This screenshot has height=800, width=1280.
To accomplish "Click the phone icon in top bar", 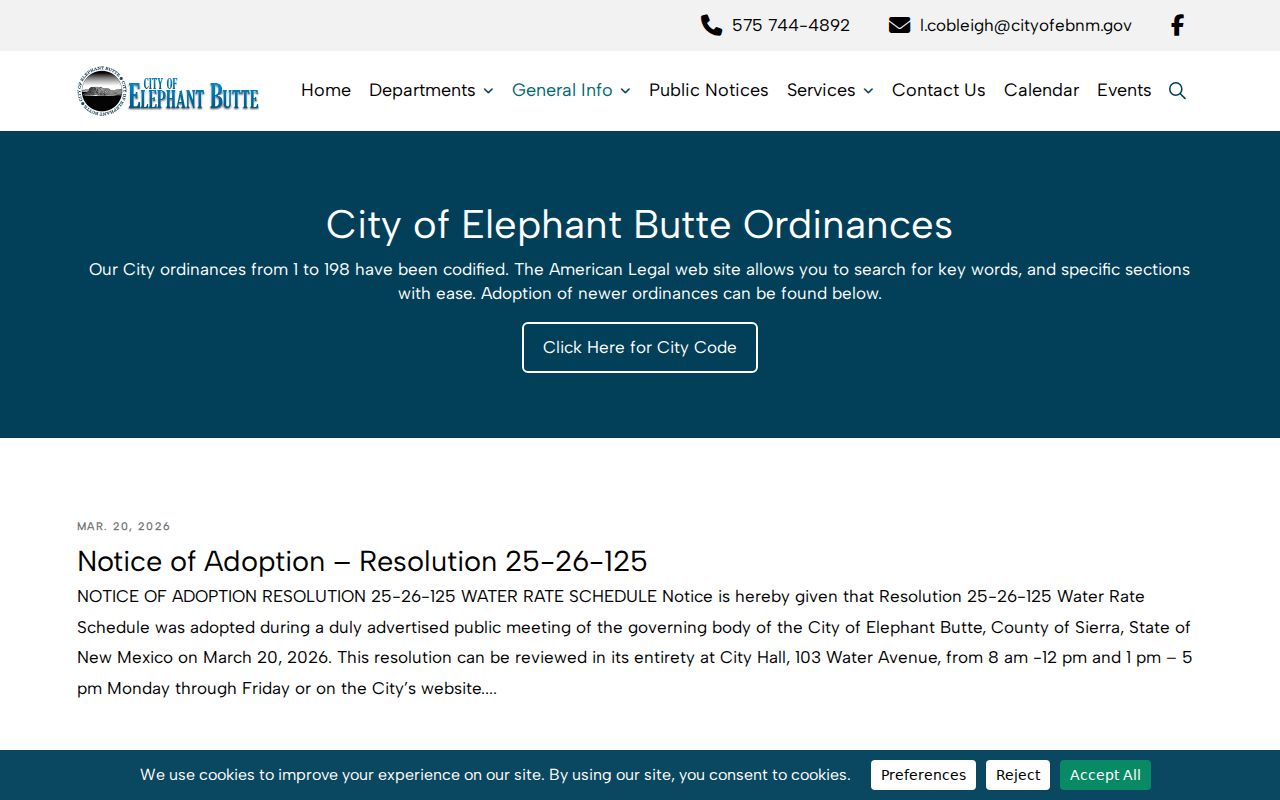I will pyautogui.click(x=711, y=25).
